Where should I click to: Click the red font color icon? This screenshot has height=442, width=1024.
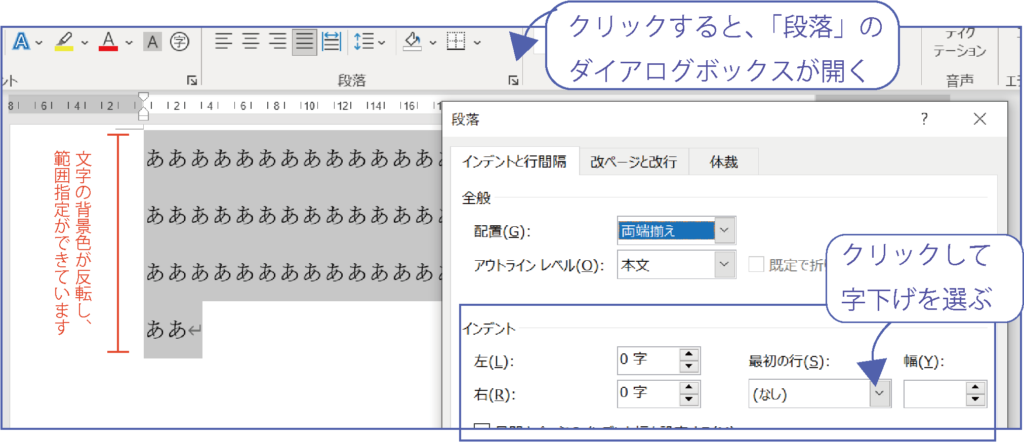[x=108, y=42]
